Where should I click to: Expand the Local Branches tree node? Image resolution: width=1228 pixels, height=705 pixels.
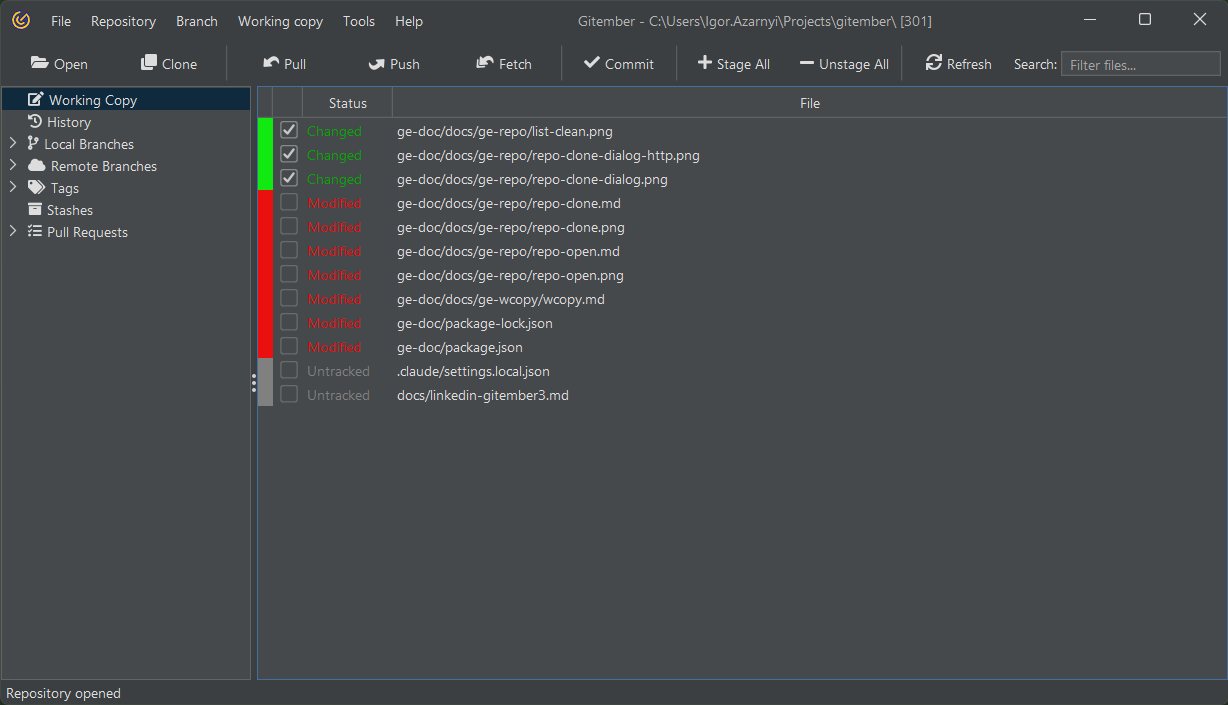tap(13, 144)
